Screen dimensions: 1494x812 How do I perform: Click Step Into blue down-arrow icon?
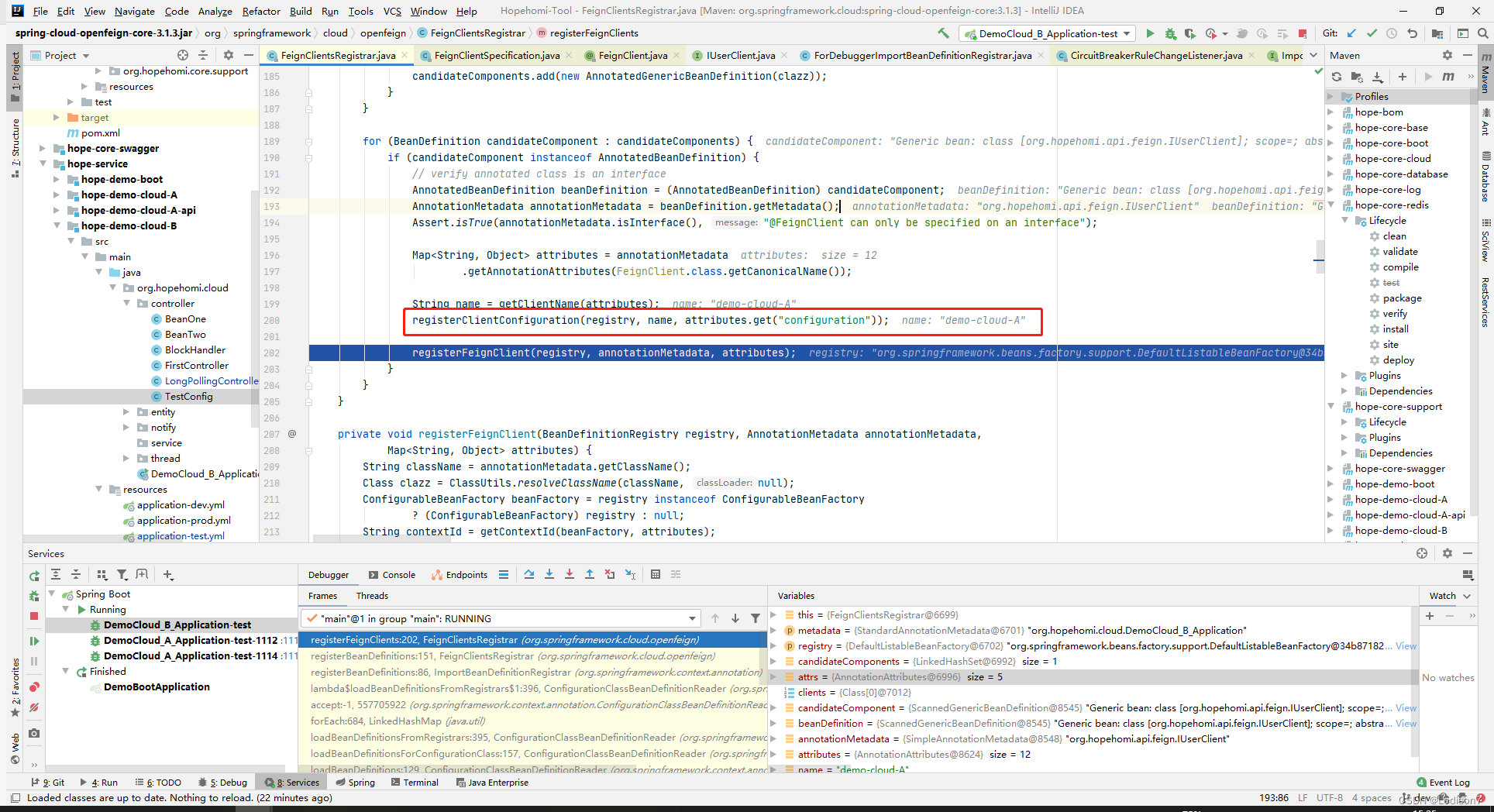click(549, 574)
